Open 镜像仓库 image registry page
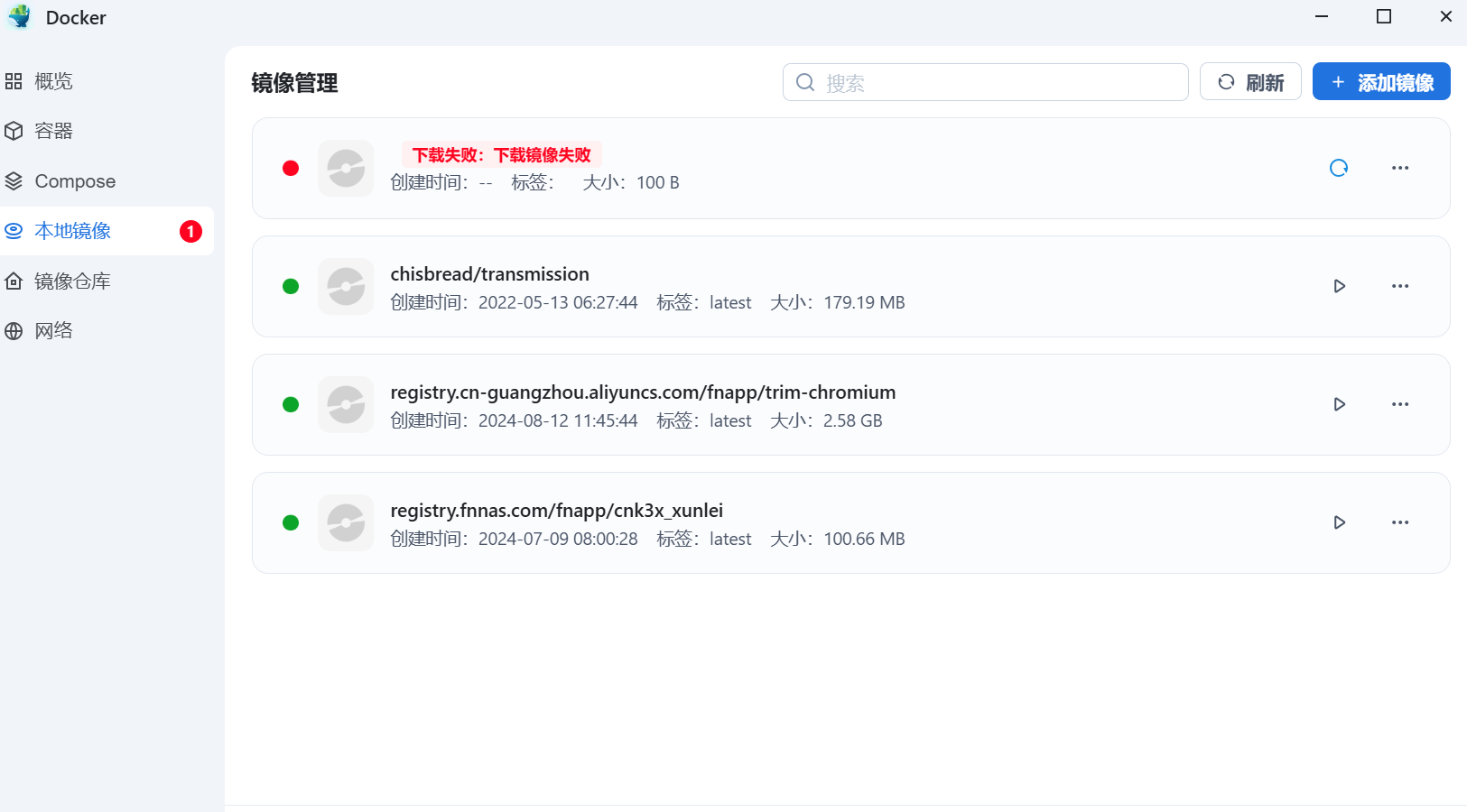 [107, 281]
